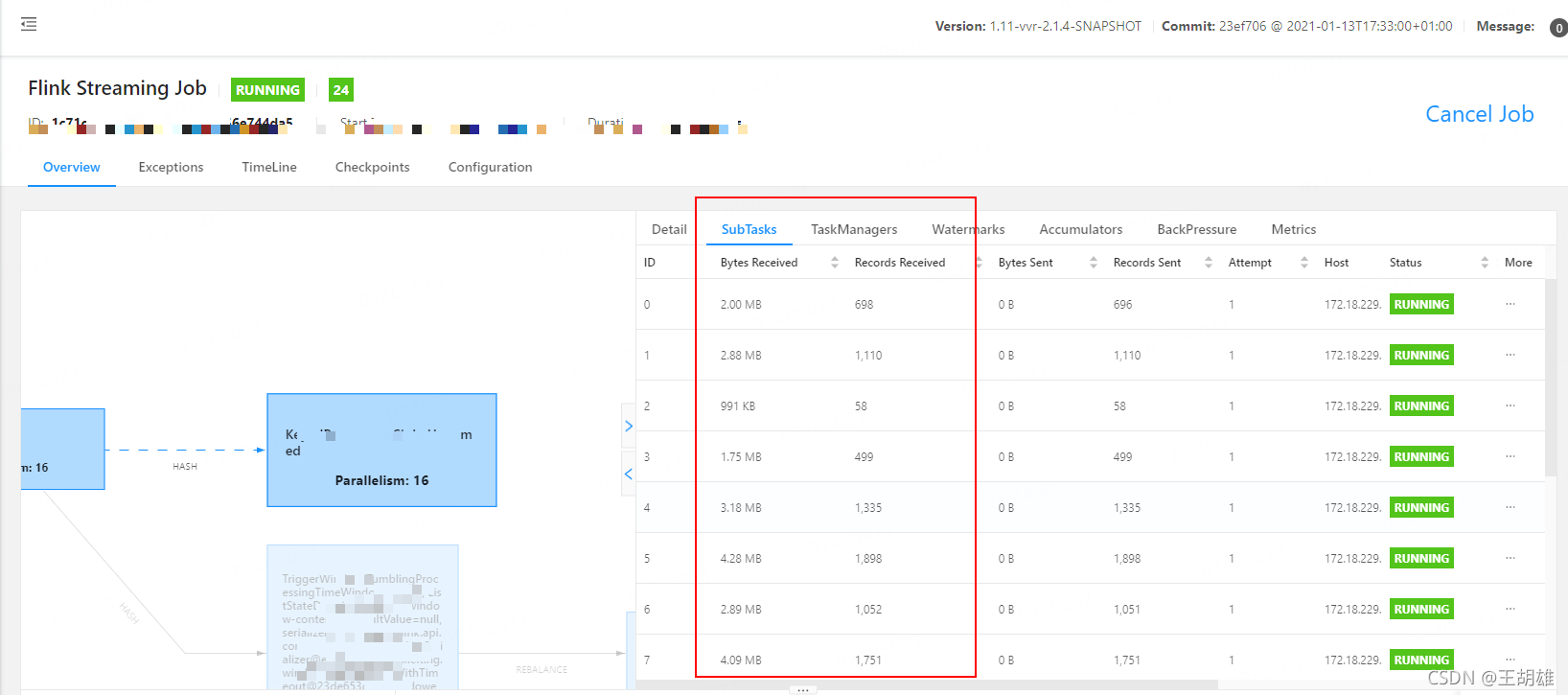1568x695 pixels.
Task: Click the More column header
Action: [1518, 263]
